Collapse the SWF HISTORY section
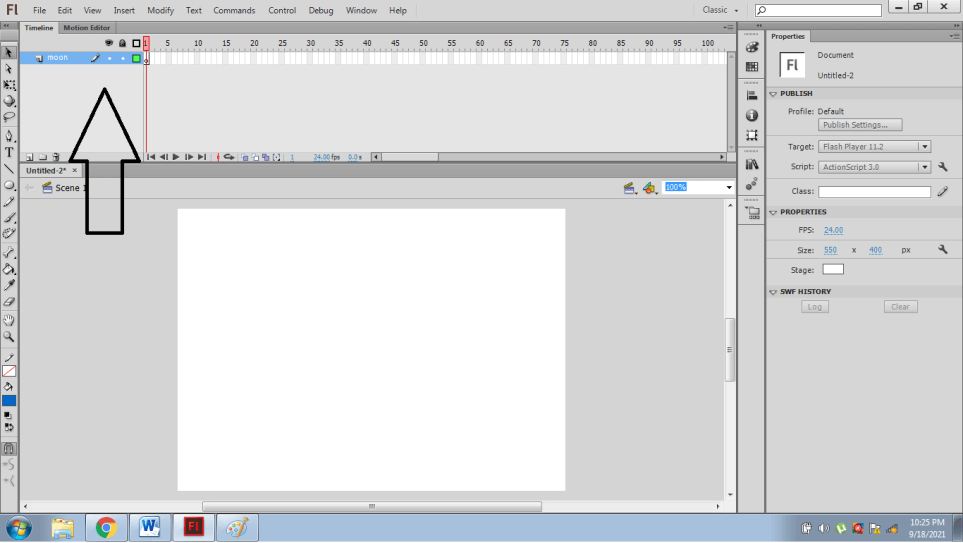This screenshot has width=963, height=543. (773, 292)
